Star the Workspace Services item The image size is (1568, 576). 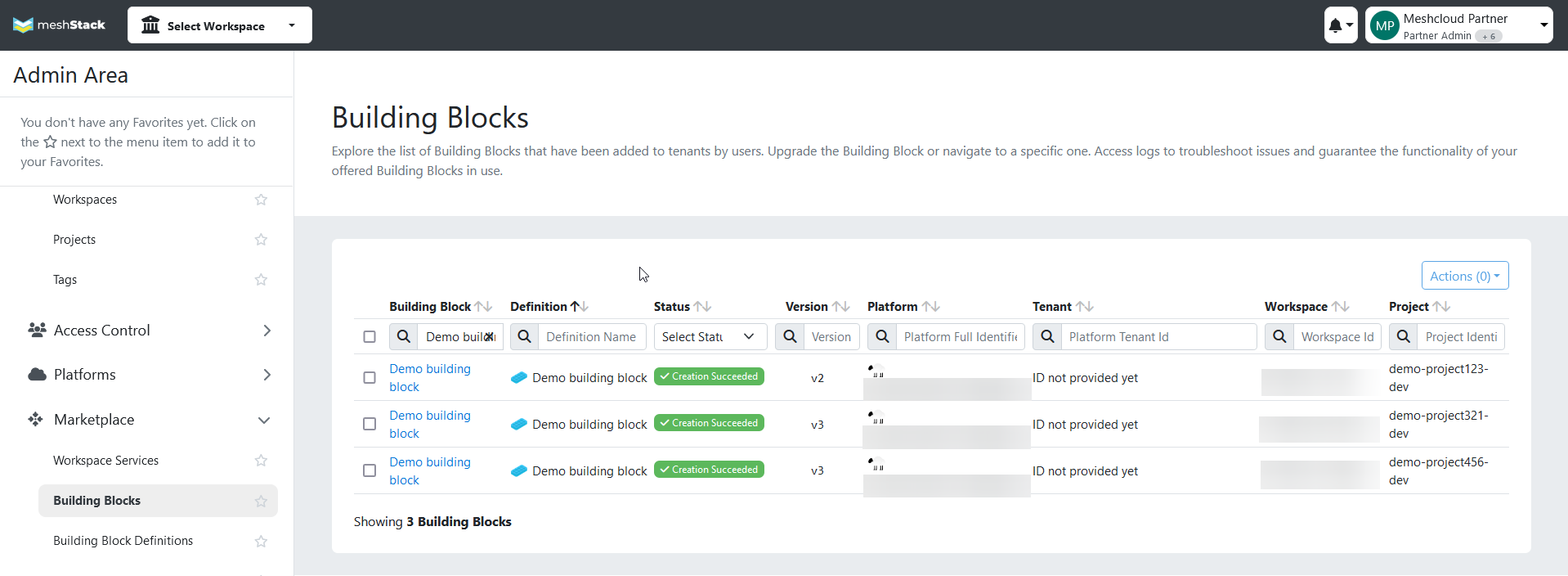tap(261, 461)
